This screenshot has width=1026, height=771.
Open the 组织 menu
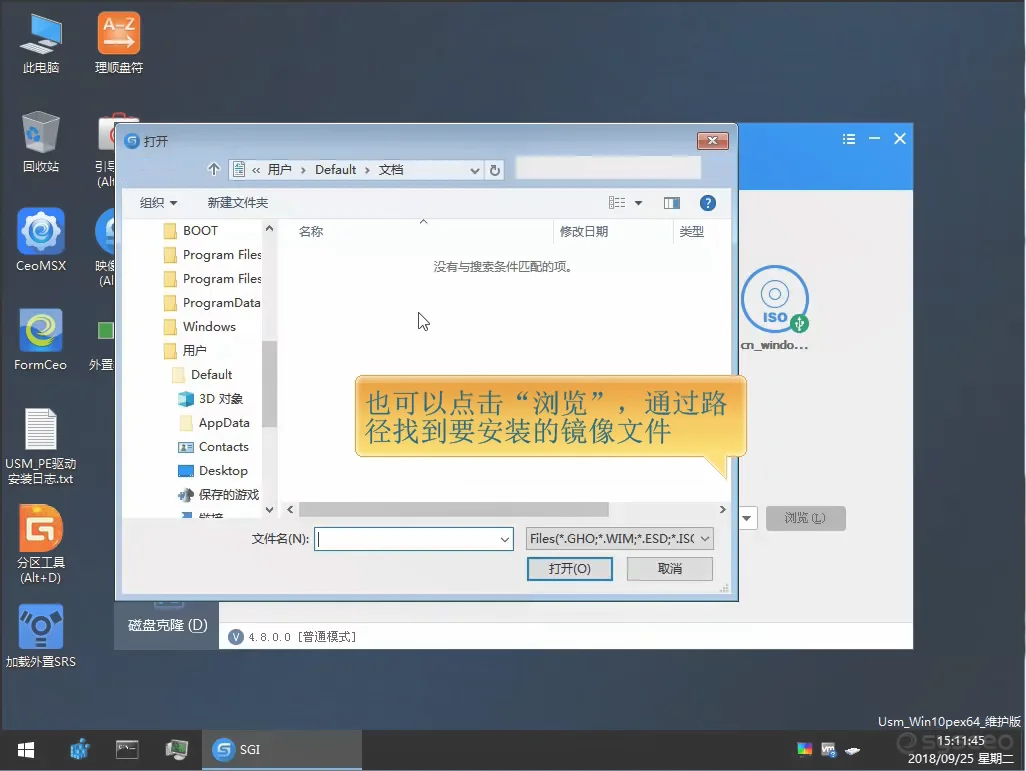point(158,203)
